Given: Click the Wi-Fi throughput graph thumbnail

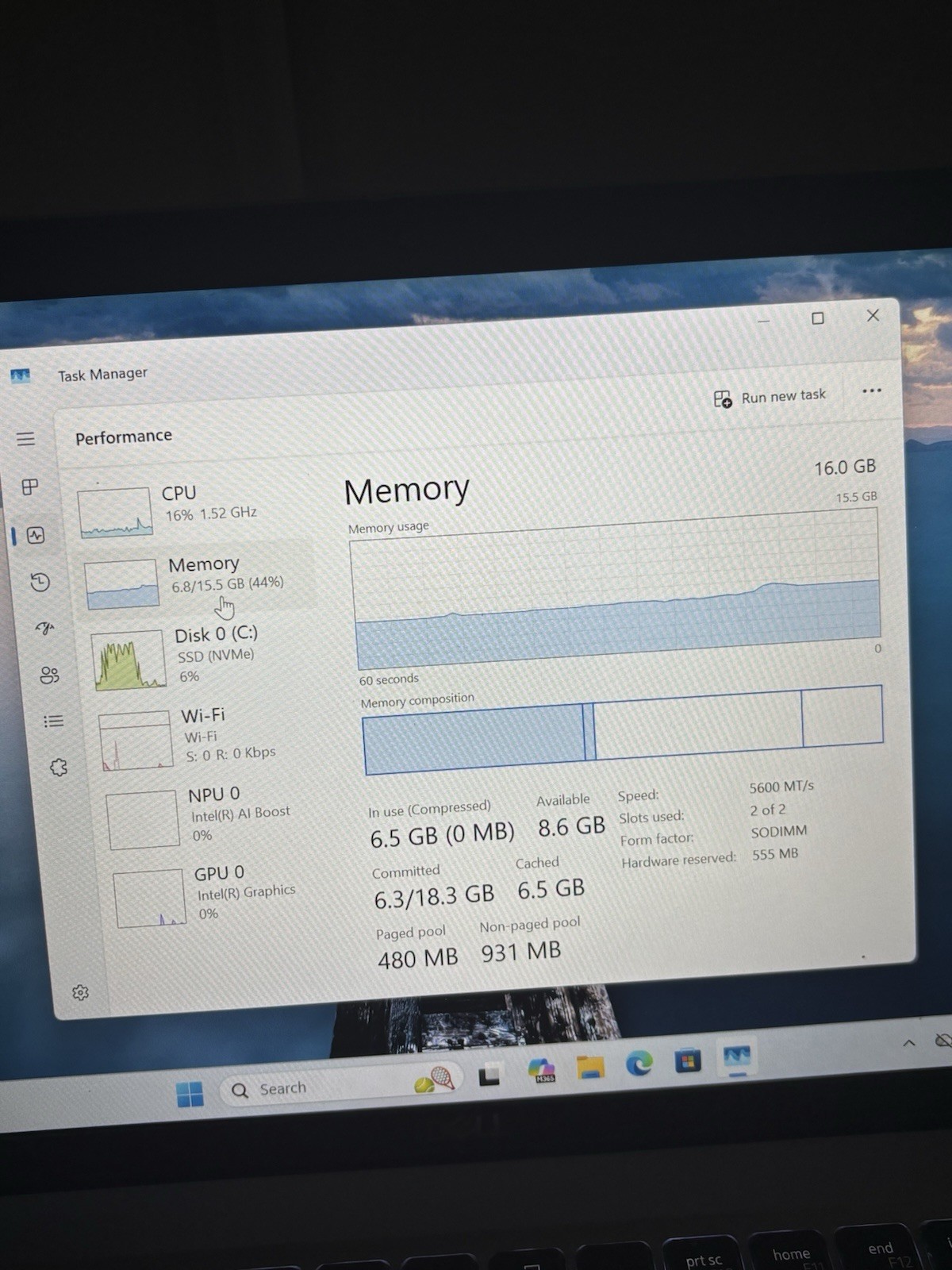Looking at the screenshot, I should click(x=135, y=741).
